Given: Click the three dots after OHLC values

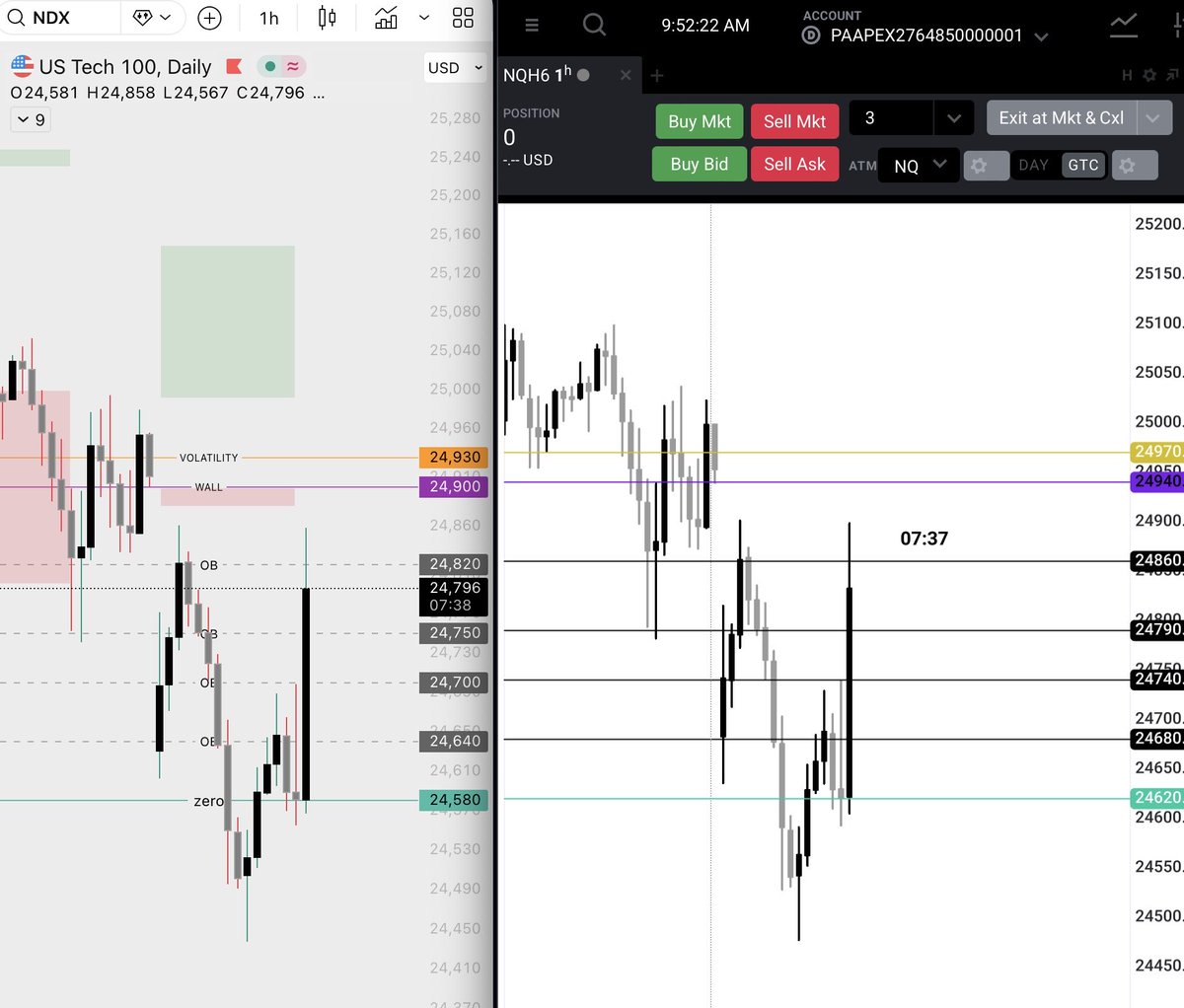Looking at the screenshot, I should pos(318,93).
